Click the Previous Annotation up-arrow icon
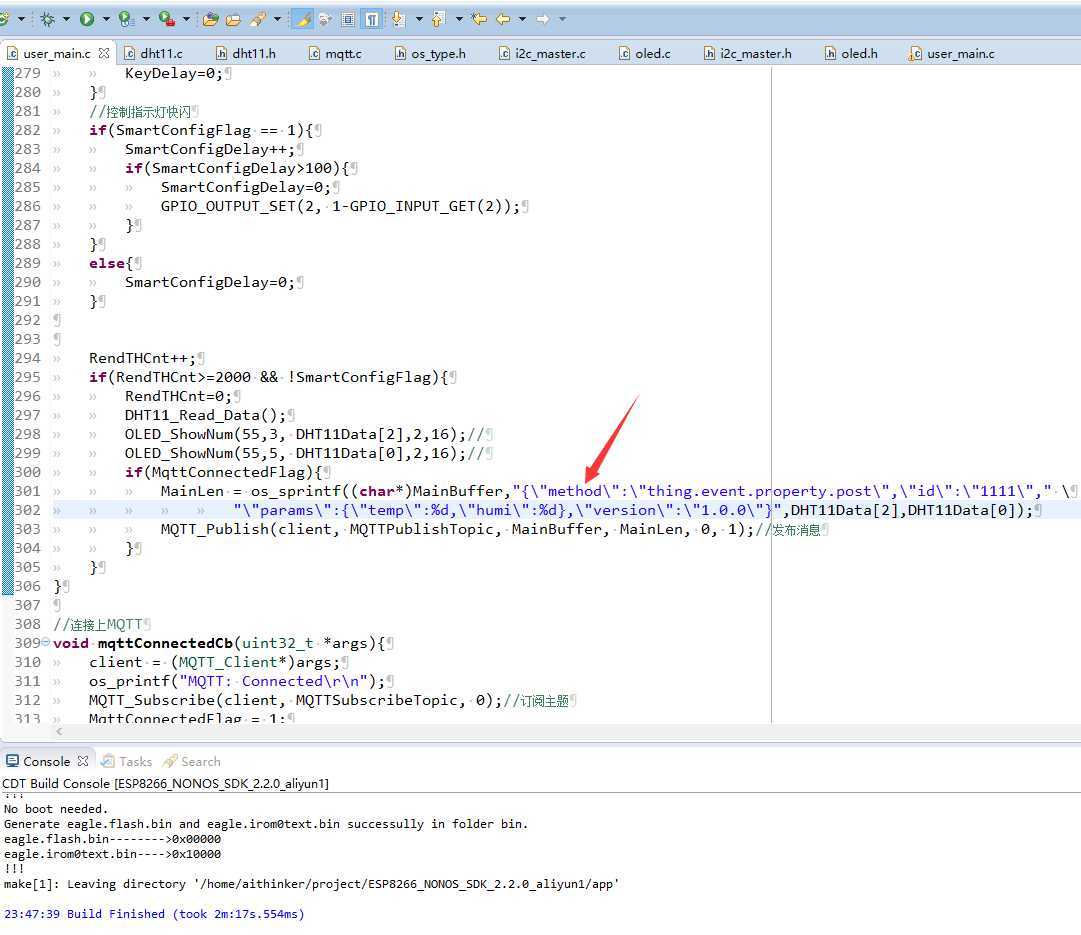The width and height of the screenshot is (1081, 935). (438, 19)
